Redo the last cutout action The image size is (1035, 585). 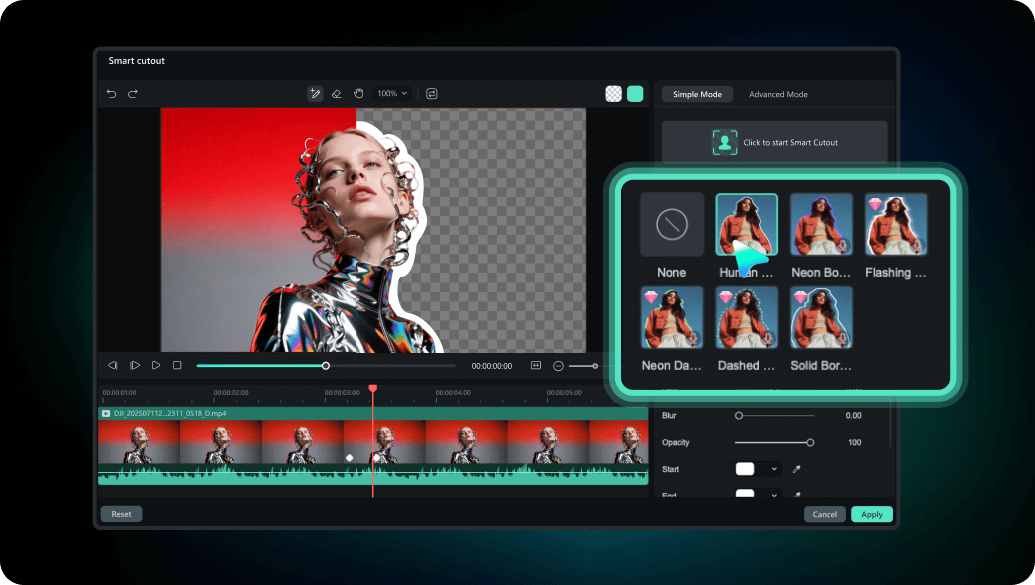[133, 94]
